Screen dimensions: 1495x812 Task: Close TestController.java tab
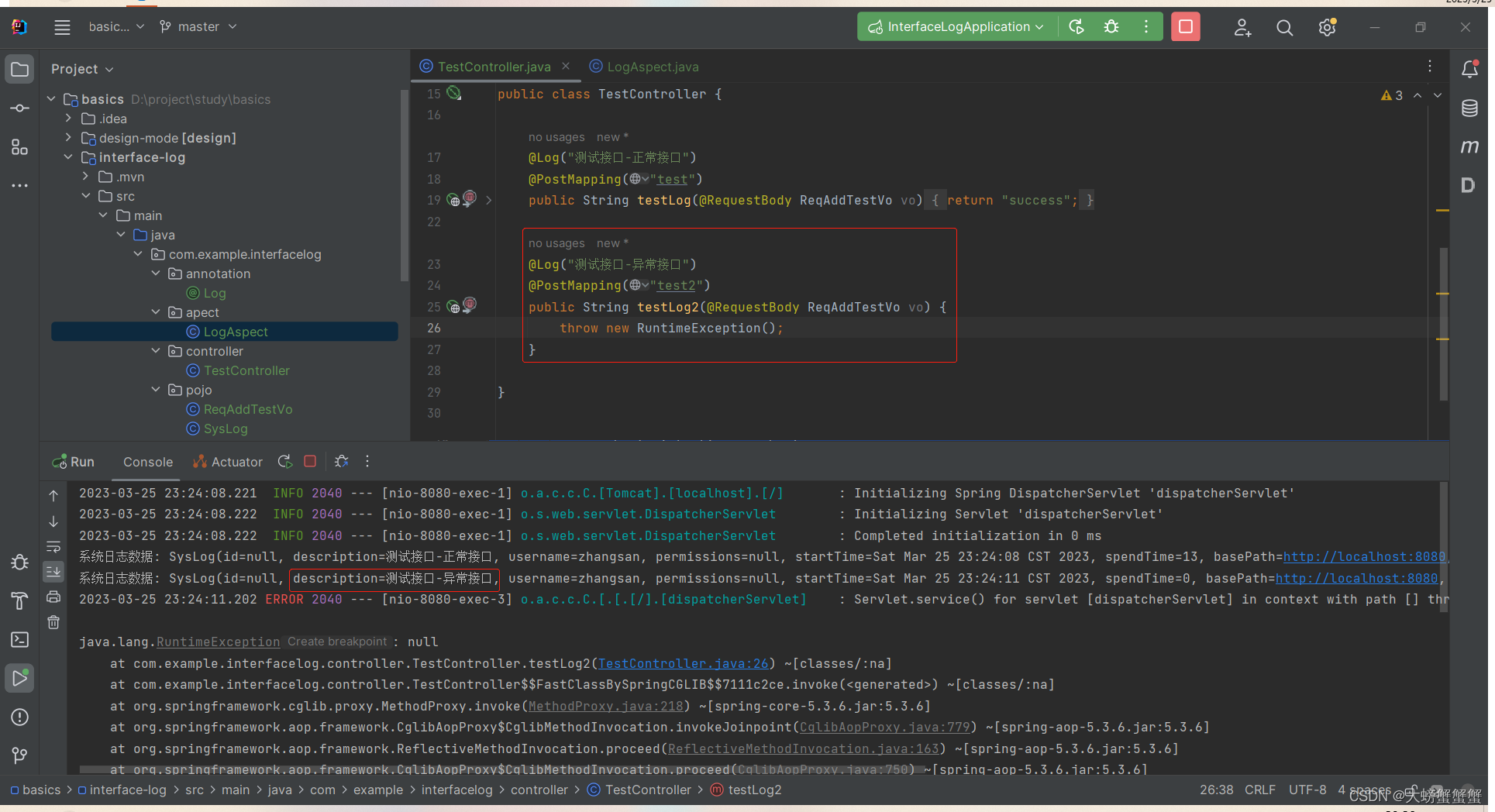[x=566, y=67]
